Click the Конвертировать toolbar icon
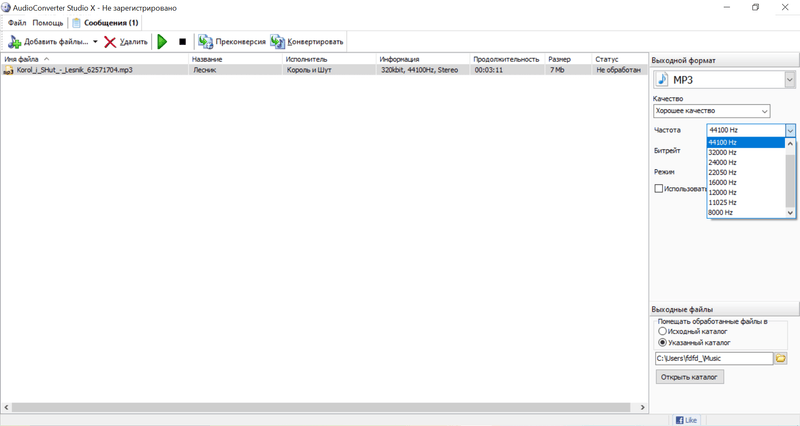800x426 pixels. click(x=278, y=42)
